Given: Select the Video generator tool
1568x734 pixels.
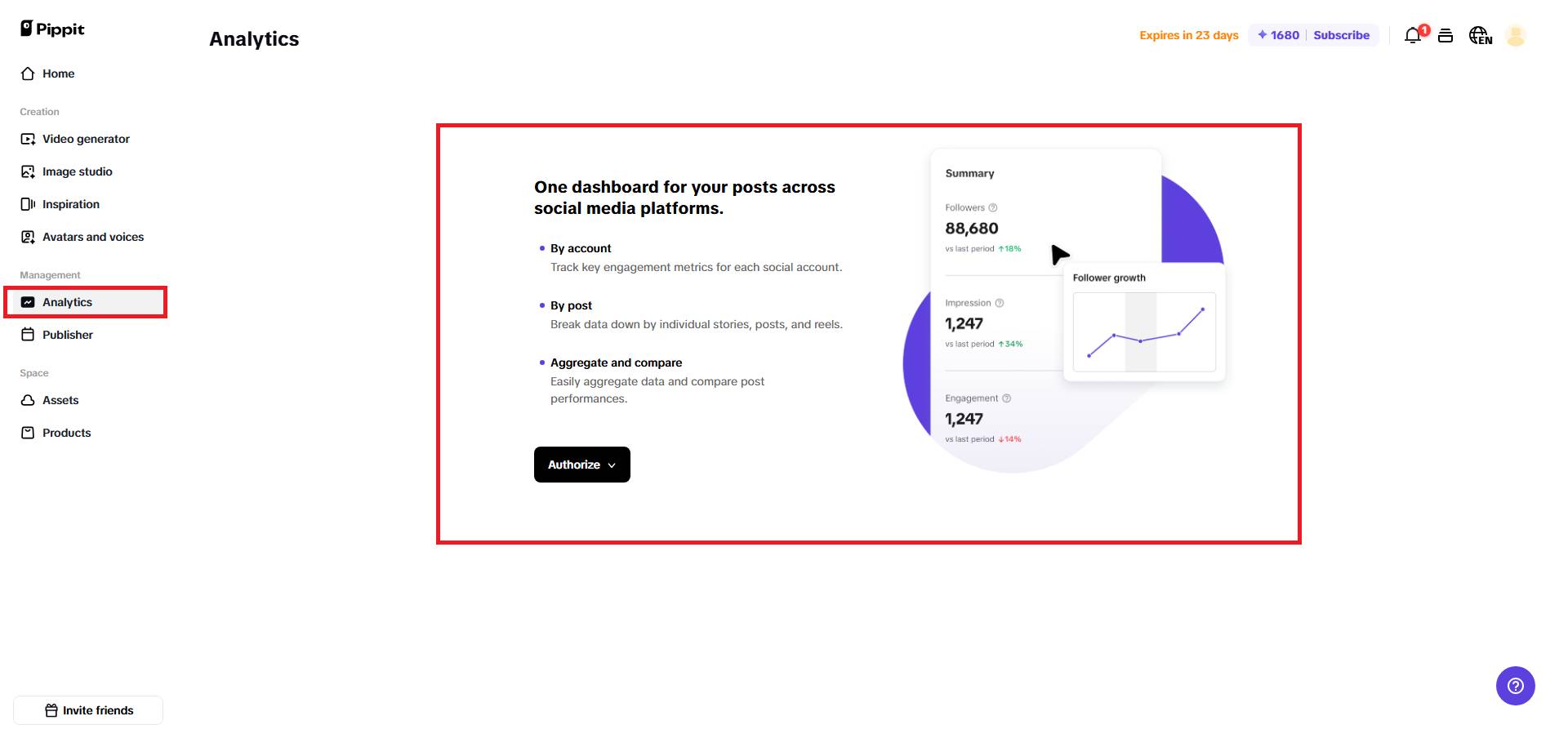Looking at the screenshot, I should point(86,139).
